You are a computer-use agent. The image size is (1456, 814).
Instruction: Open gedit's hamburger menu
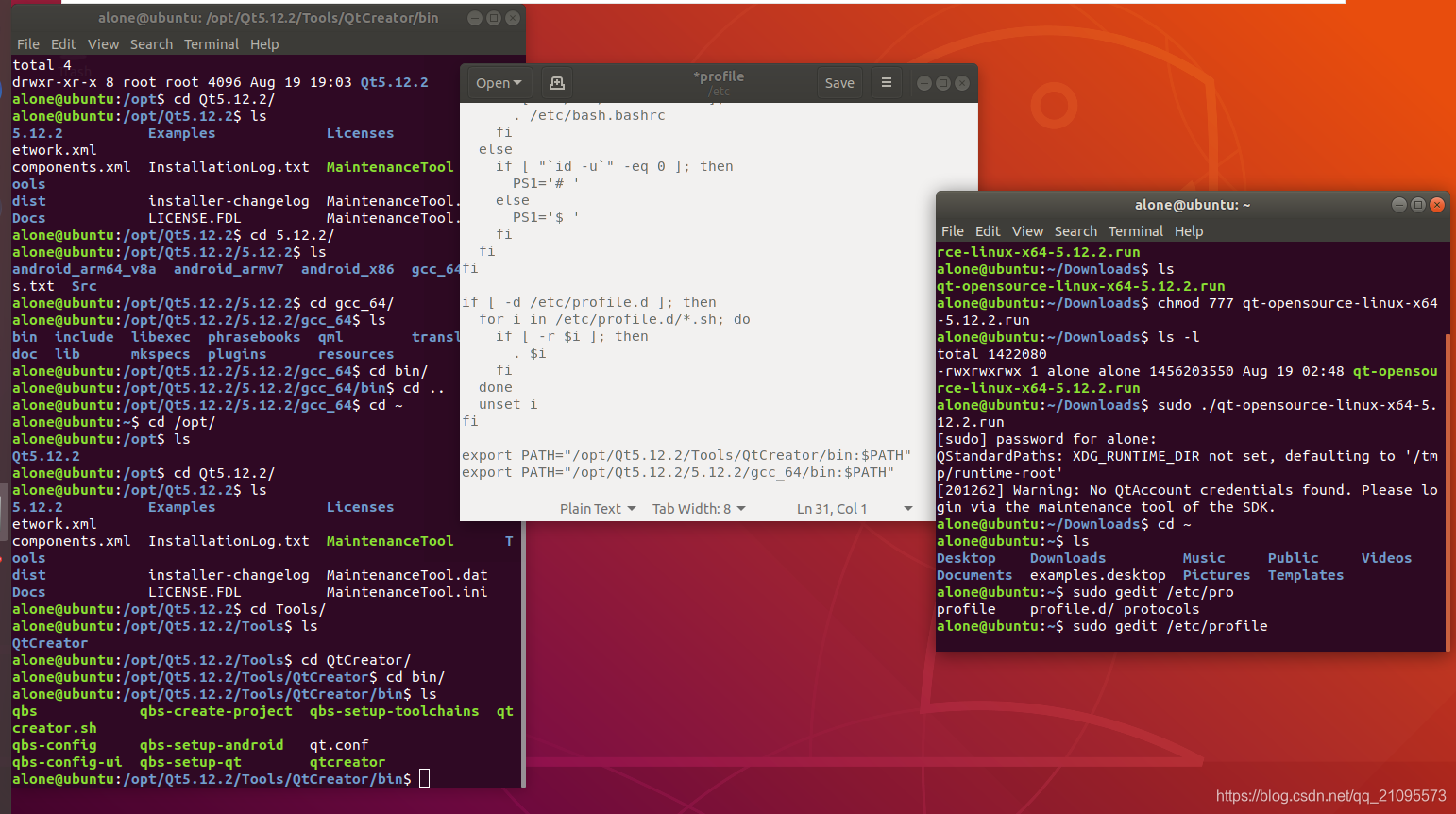point(886,82)
